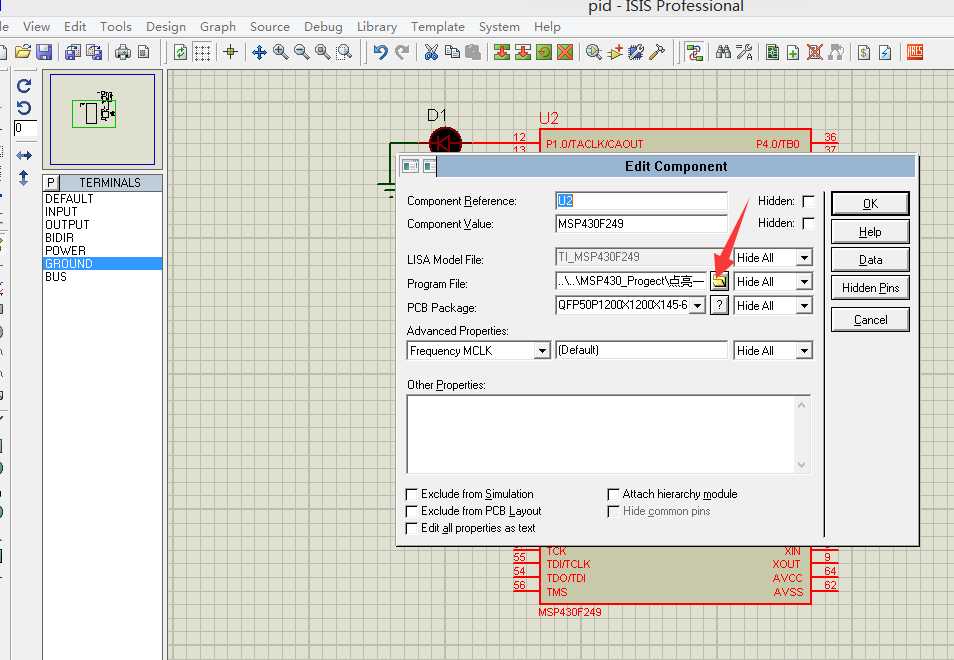Open the Library menu
Image resolution: width=954 pixels, height=660 pixels.
[x=377, y=27]
